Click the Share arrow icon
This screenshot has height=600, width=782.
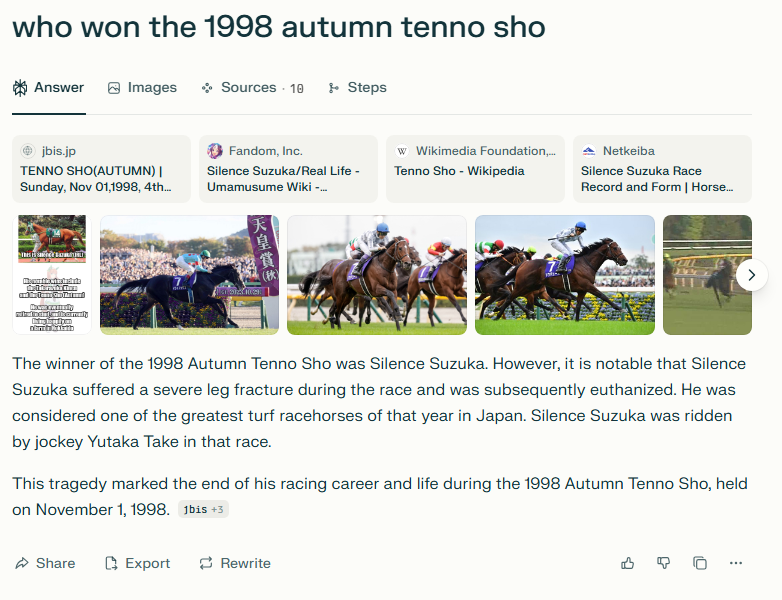tap(22, 563)
